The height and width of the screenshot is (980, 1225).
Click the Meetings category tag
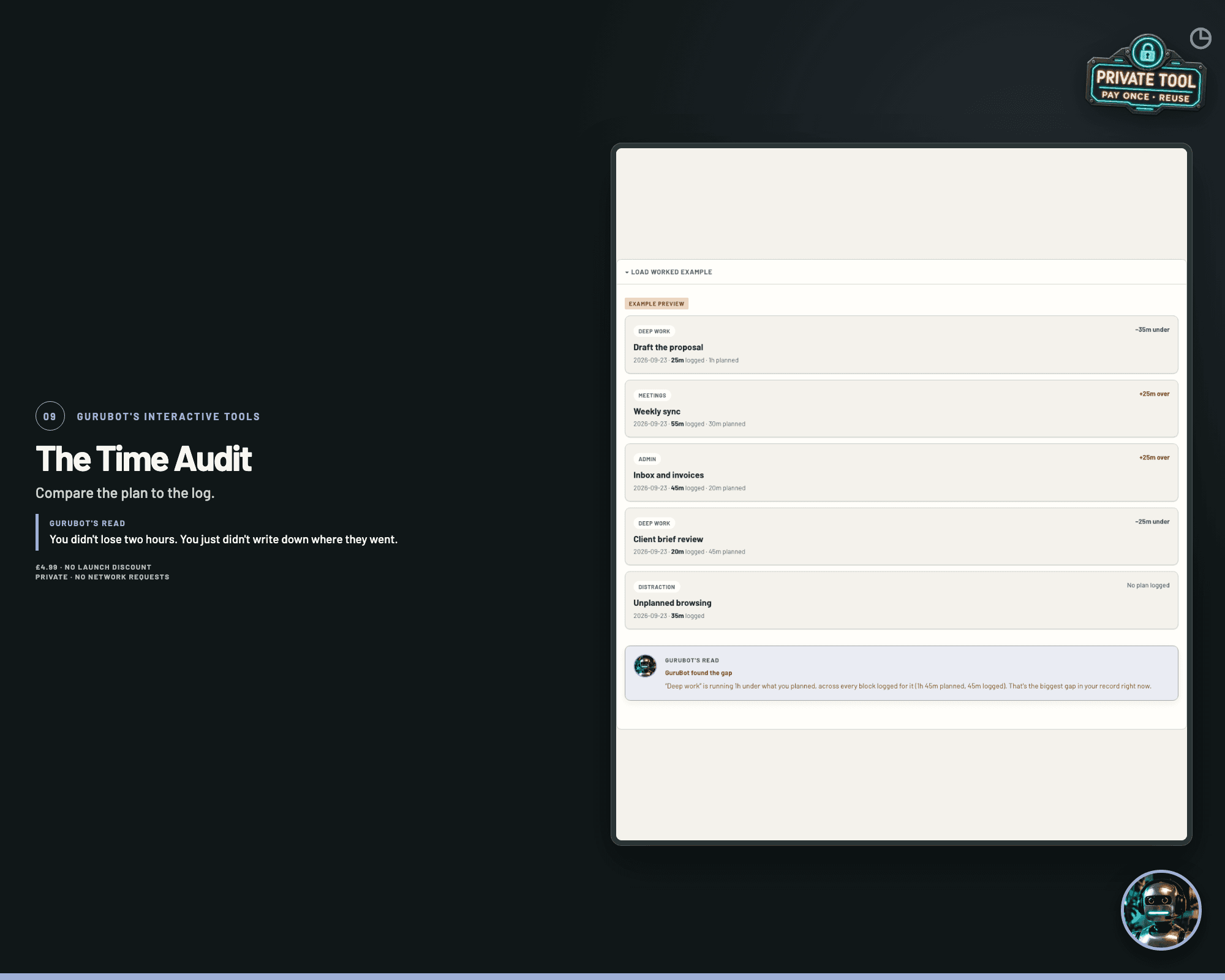click(652, 396)
